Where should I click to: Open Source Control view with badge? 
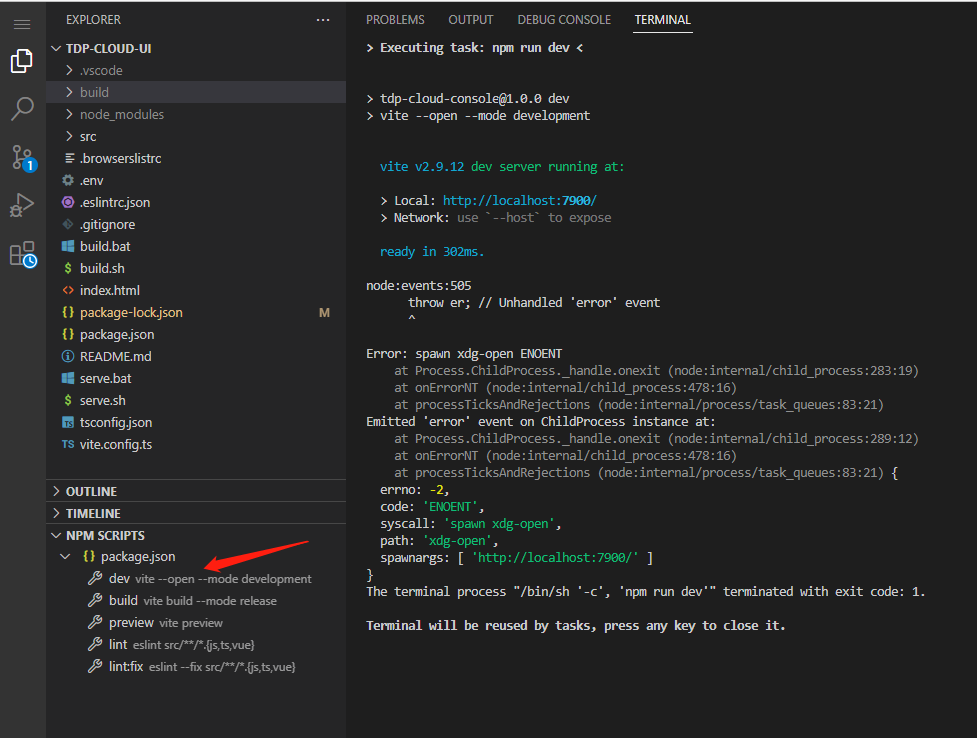tap(24, 158)
